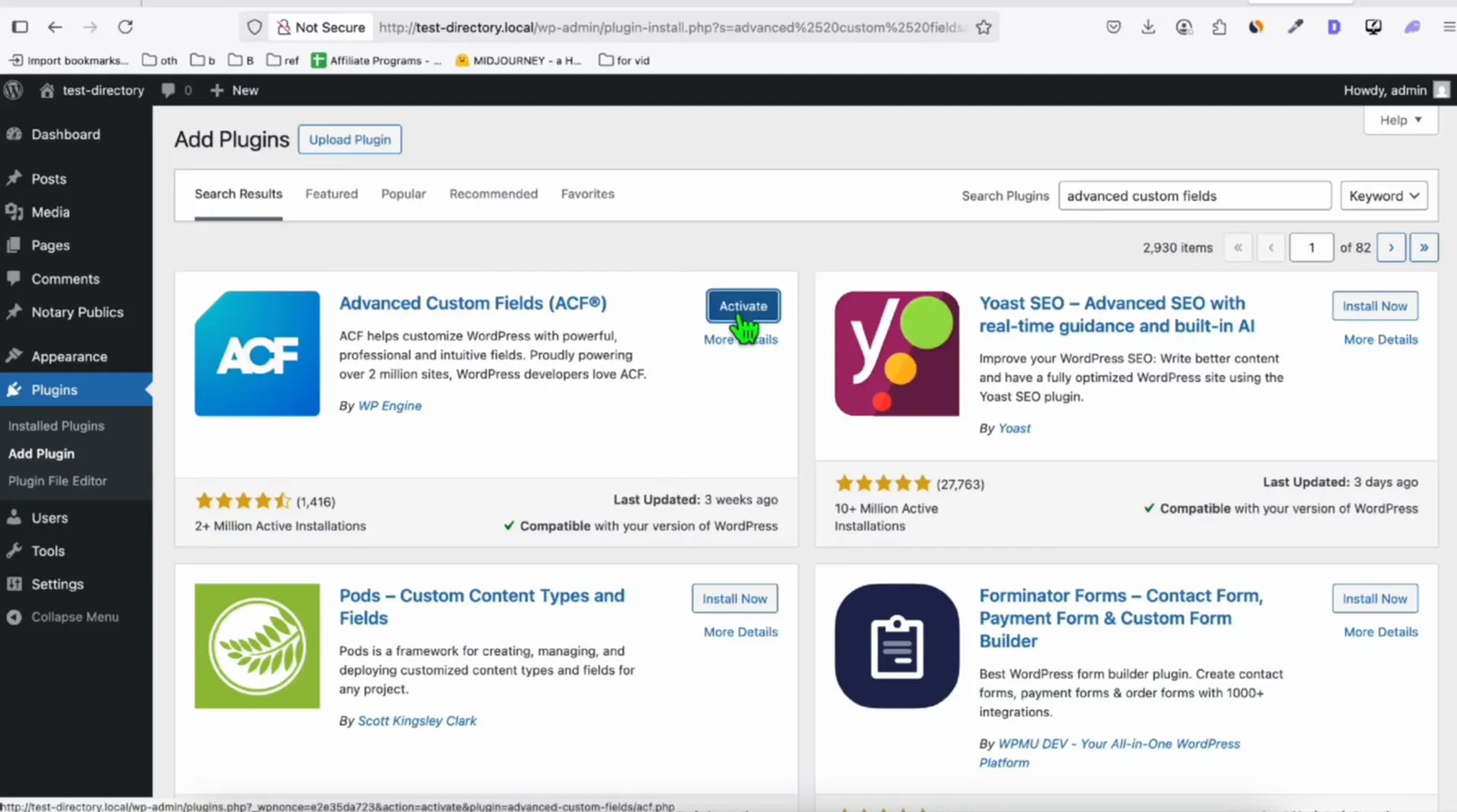Open the browser extensions puzzle icon

coord(1219,27)
